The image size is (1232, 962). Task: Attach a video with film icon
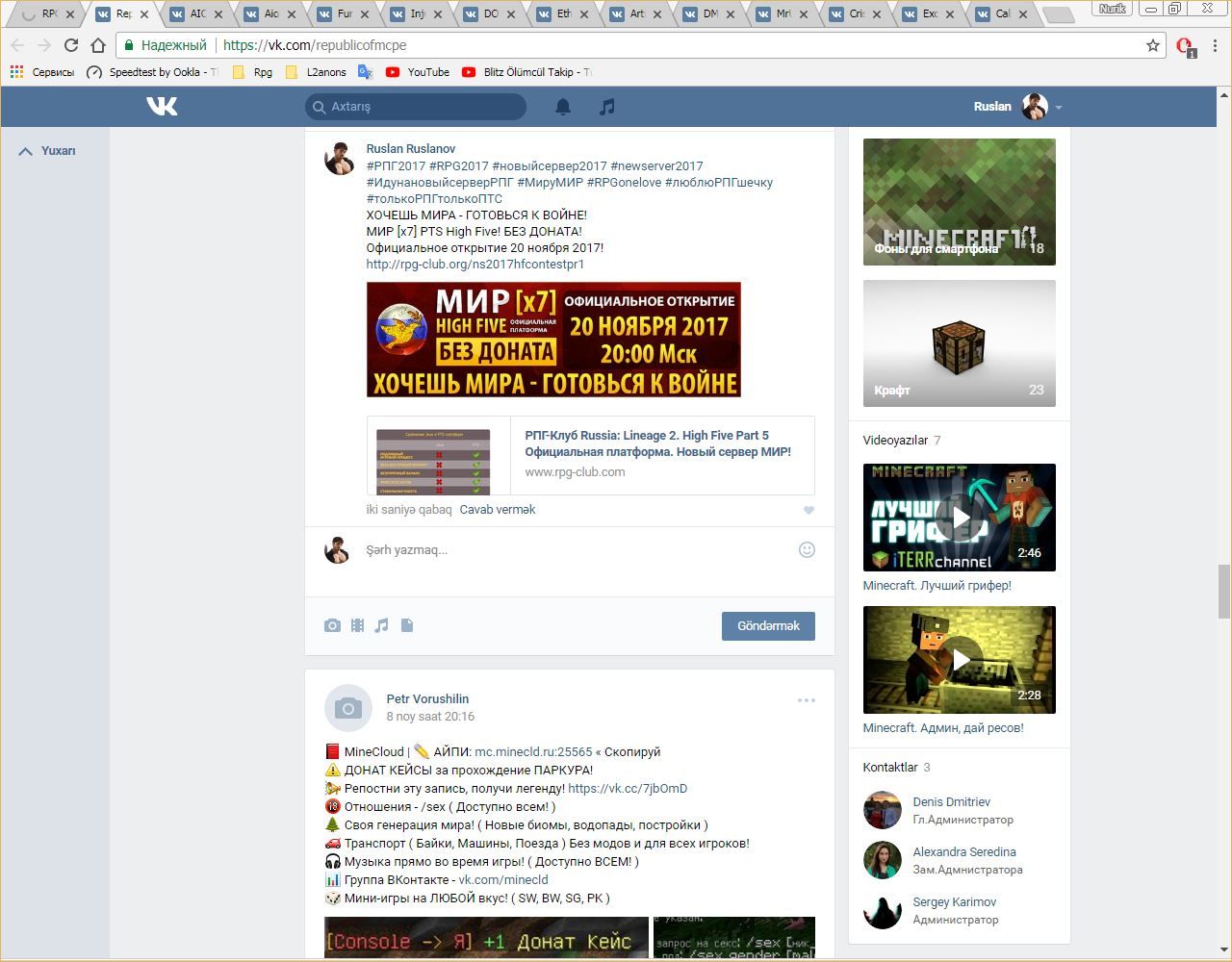point(357,625)
